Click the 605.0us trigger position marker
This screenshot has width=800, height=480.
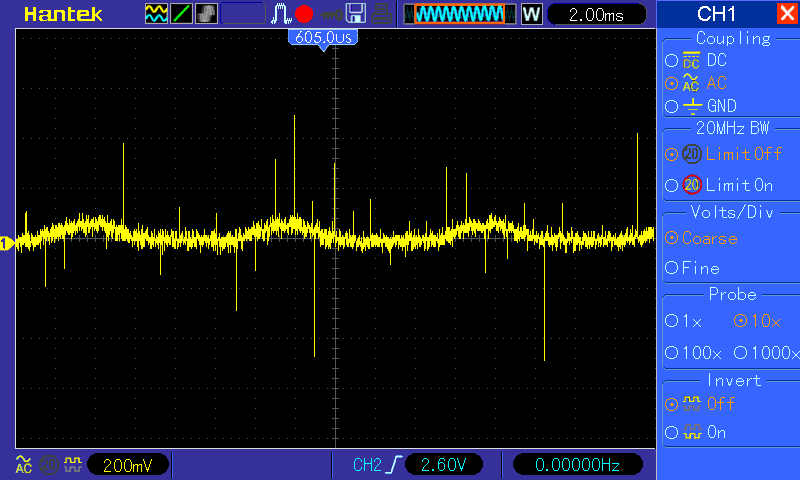coord(323,38)
